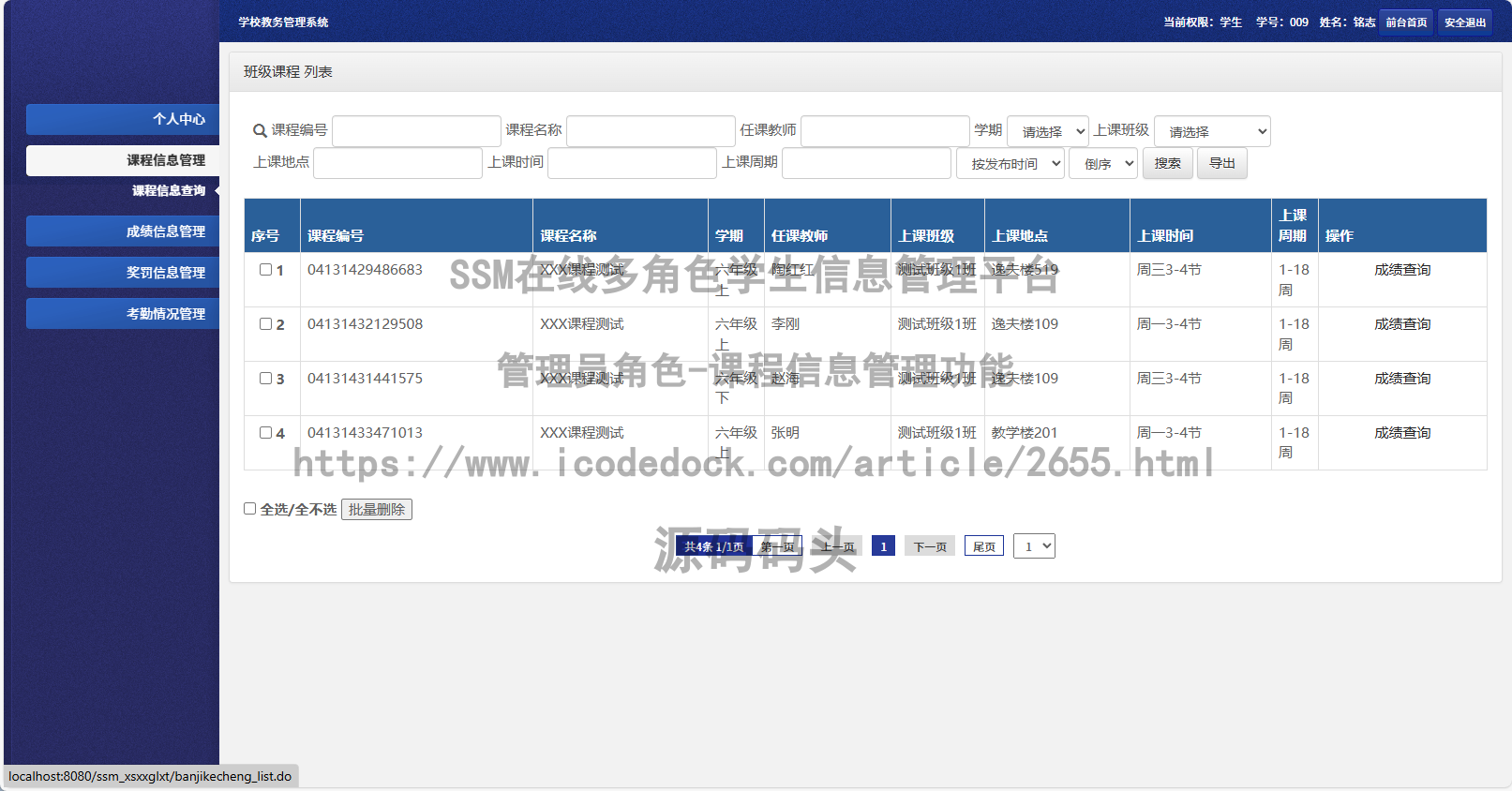The image size is (1512, 791).
Task: Go to 上一页 in pagination
Action: (x=837, y=546)
